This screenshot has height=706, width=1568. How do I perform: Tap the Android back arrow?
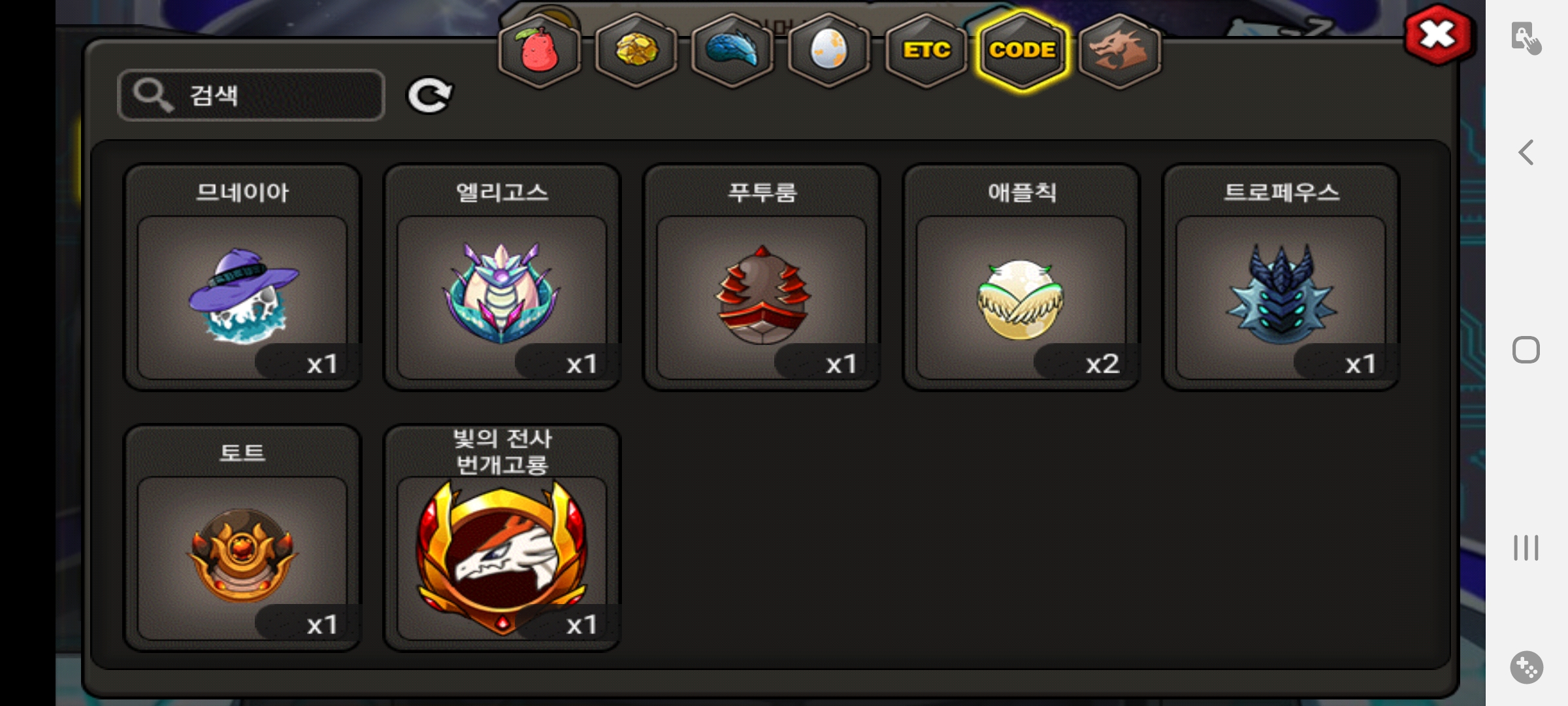(x=1526, y=153)
